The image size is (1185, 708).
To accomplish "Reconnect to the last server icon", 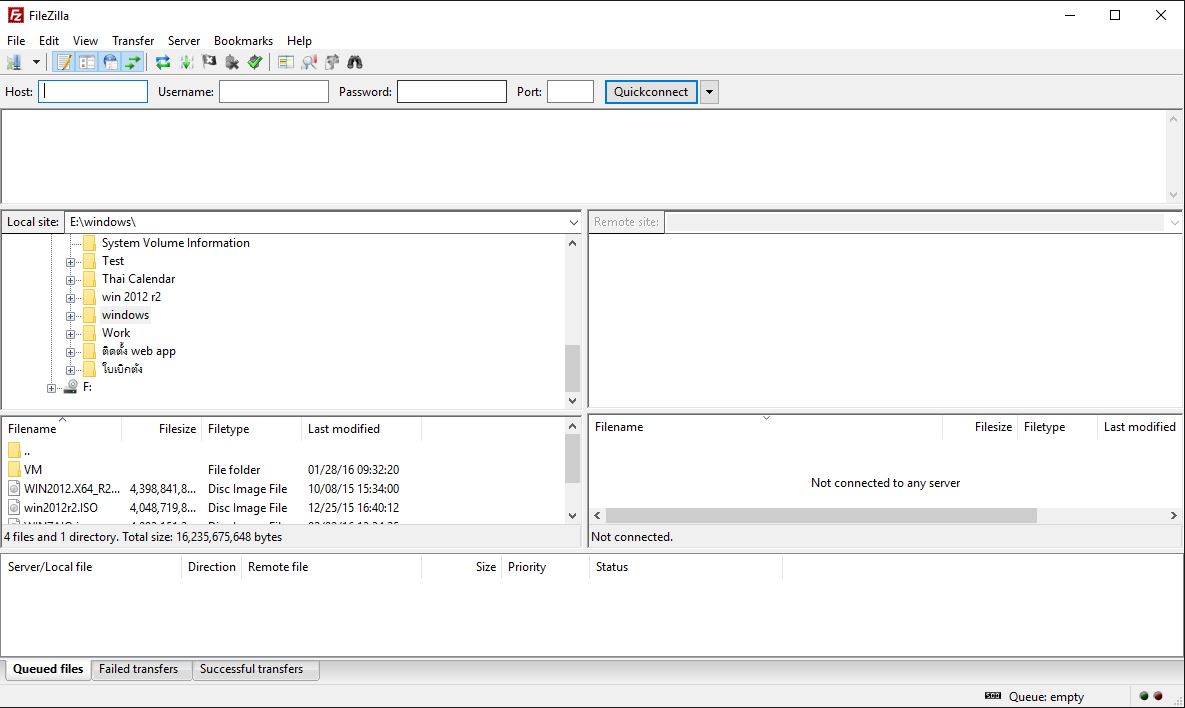I will click(255, 62).
